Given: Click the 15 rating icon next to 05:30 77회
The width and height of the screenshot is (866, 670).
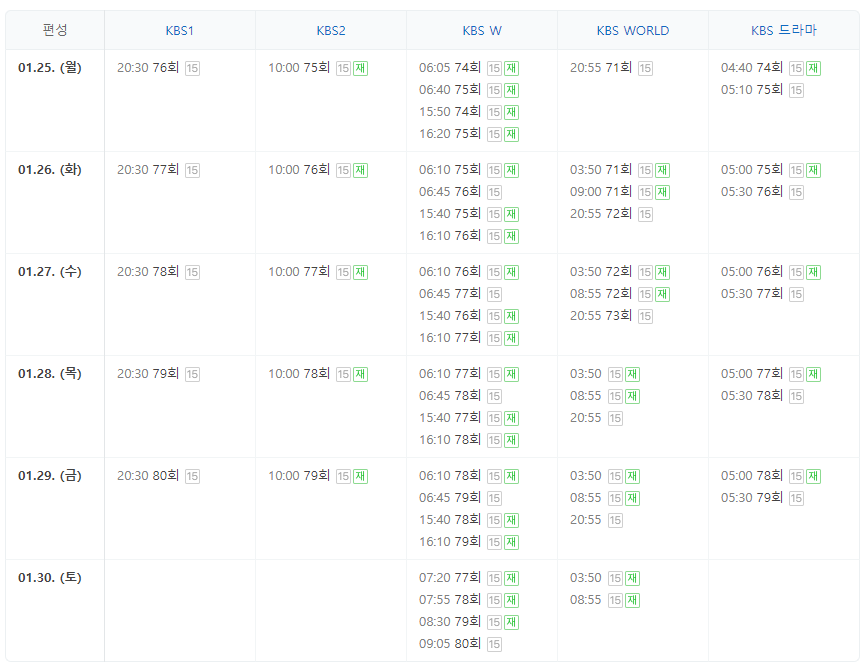Looking at the screenshot, I should coord(796,294).
